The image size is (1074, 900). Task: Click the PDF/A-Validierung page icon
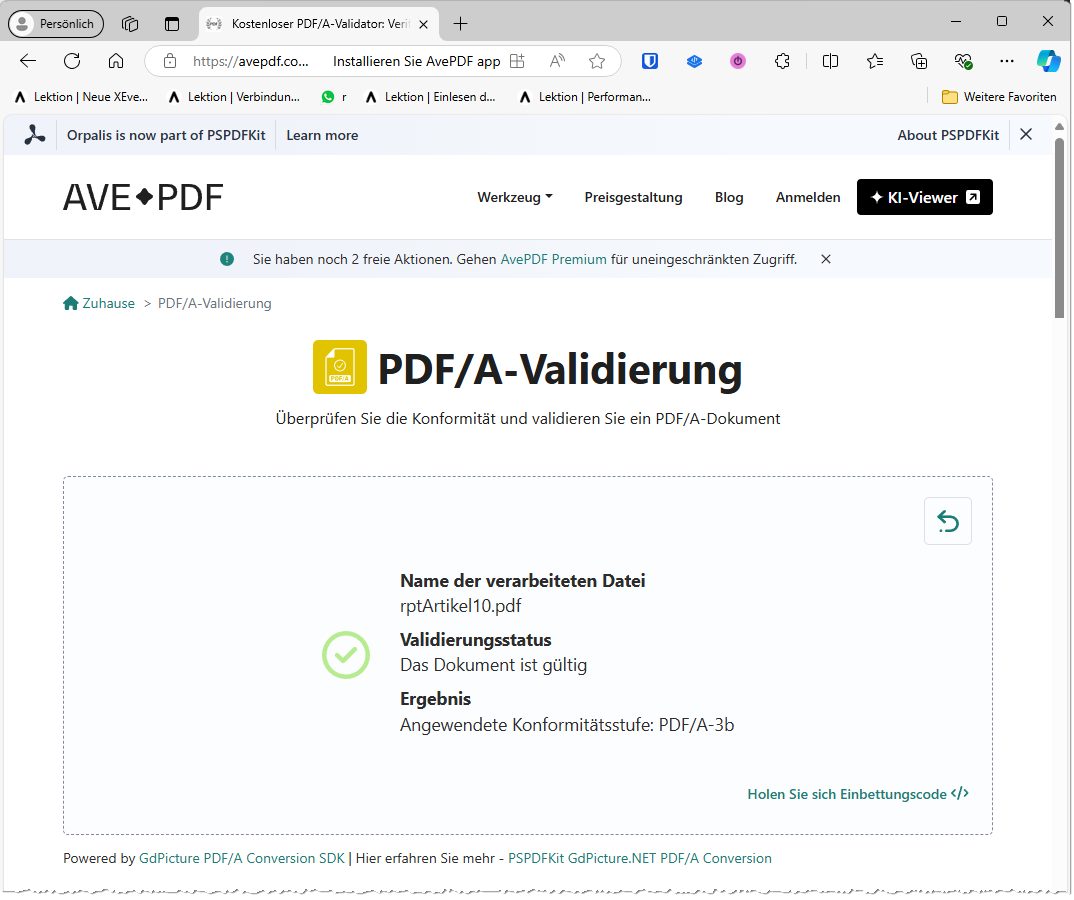339,366
